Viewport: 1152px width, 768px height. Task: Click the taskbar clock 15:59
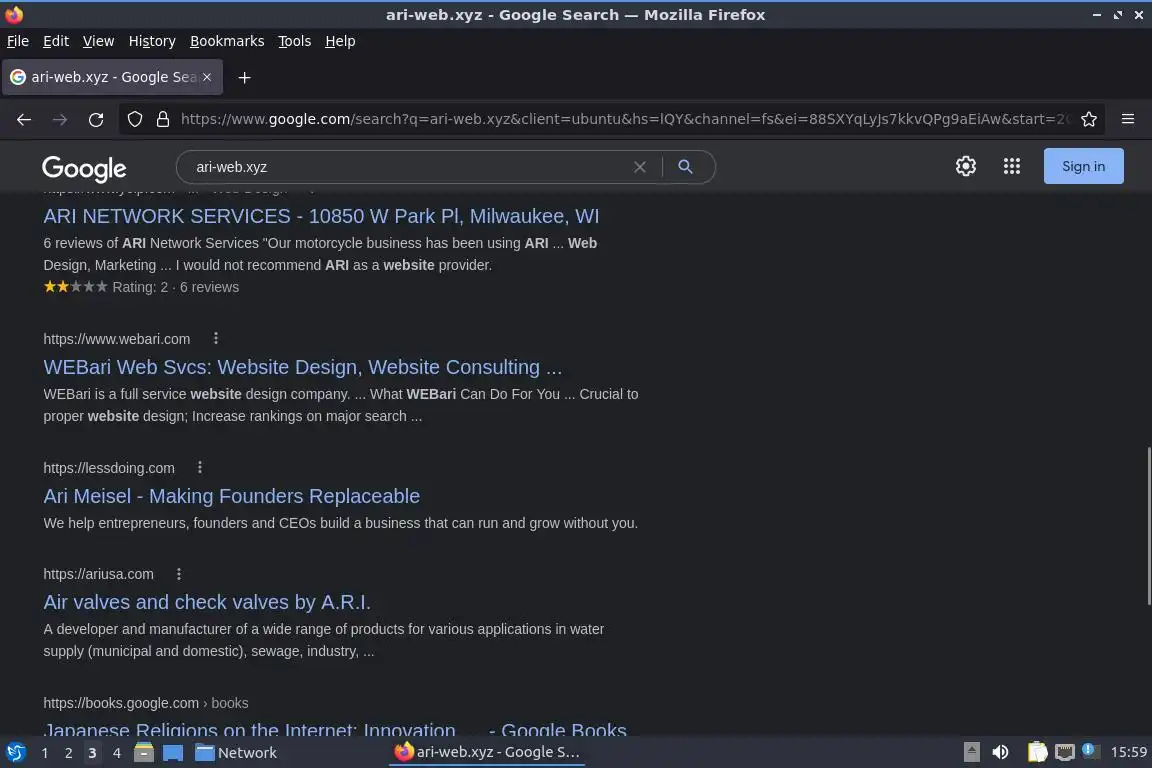1128,752
